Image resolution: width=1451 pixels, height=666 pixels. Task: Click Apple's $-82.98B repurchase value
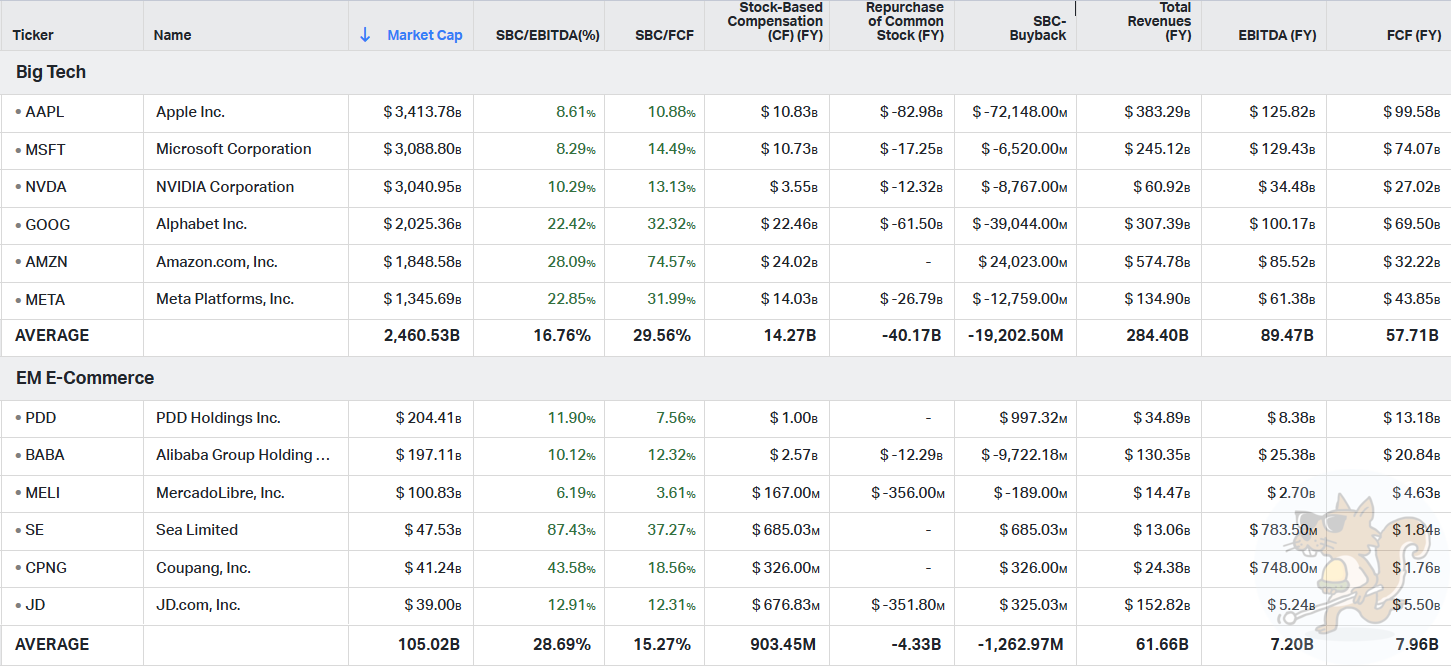point(911,112)
